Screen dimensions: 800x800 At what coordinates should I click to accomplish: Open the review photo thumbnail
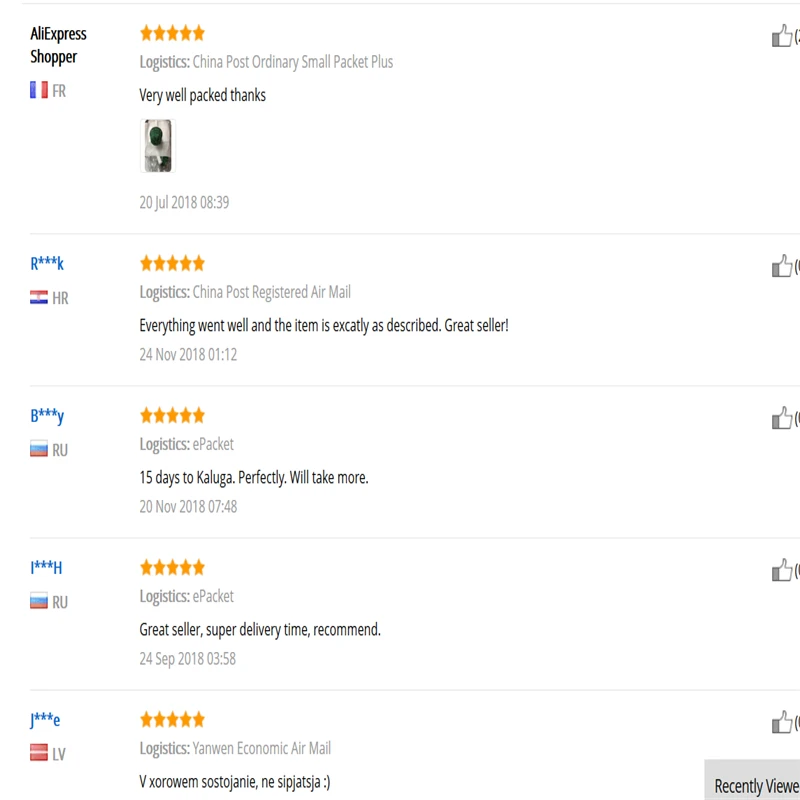point(158,146)
